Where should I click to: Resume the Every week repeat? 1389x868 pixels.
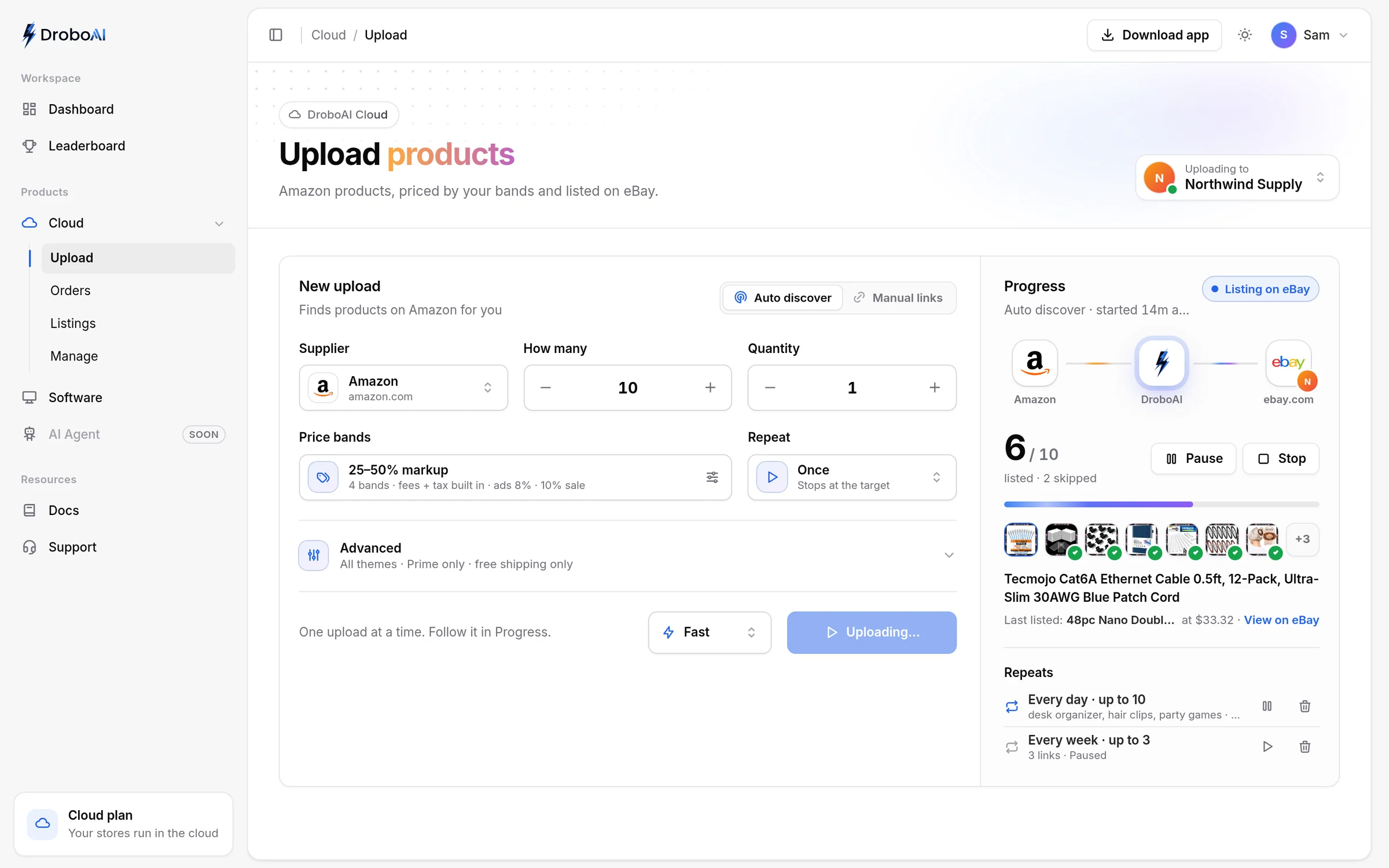point(1267,746)
